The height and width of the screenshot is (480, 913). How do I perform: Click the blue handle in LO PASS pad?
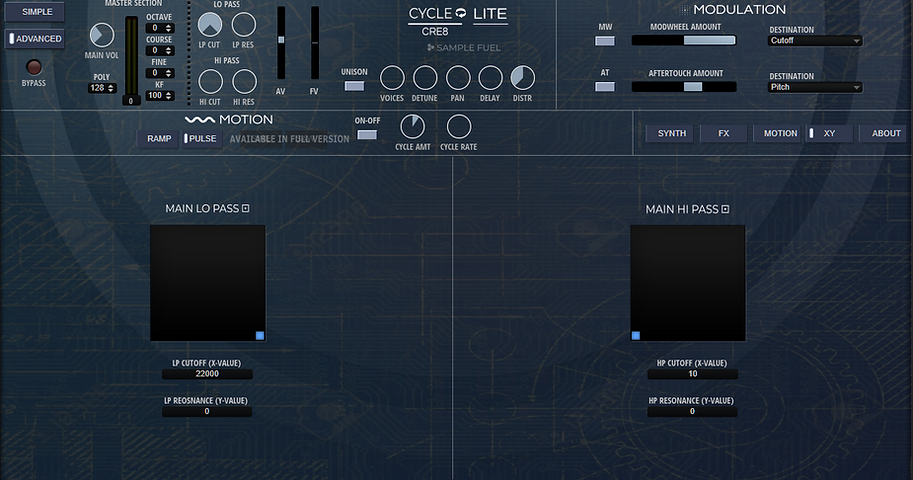tap(260, 336)
